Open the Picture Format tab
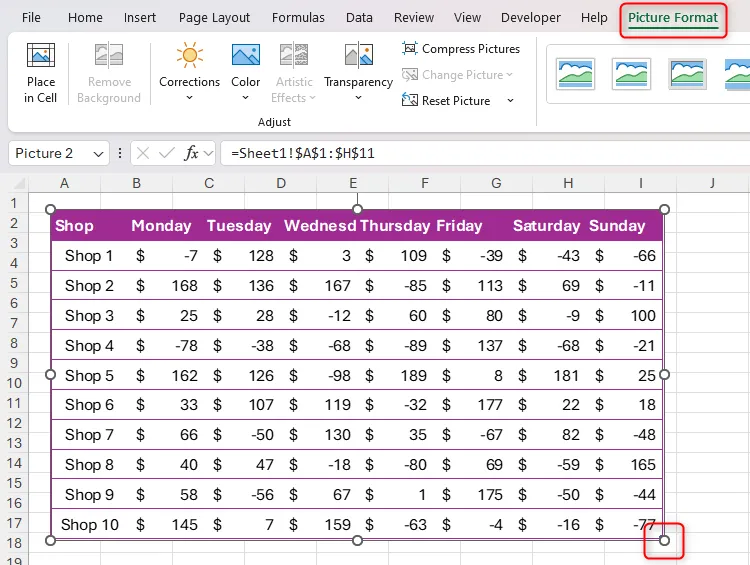 click(672, 18)
